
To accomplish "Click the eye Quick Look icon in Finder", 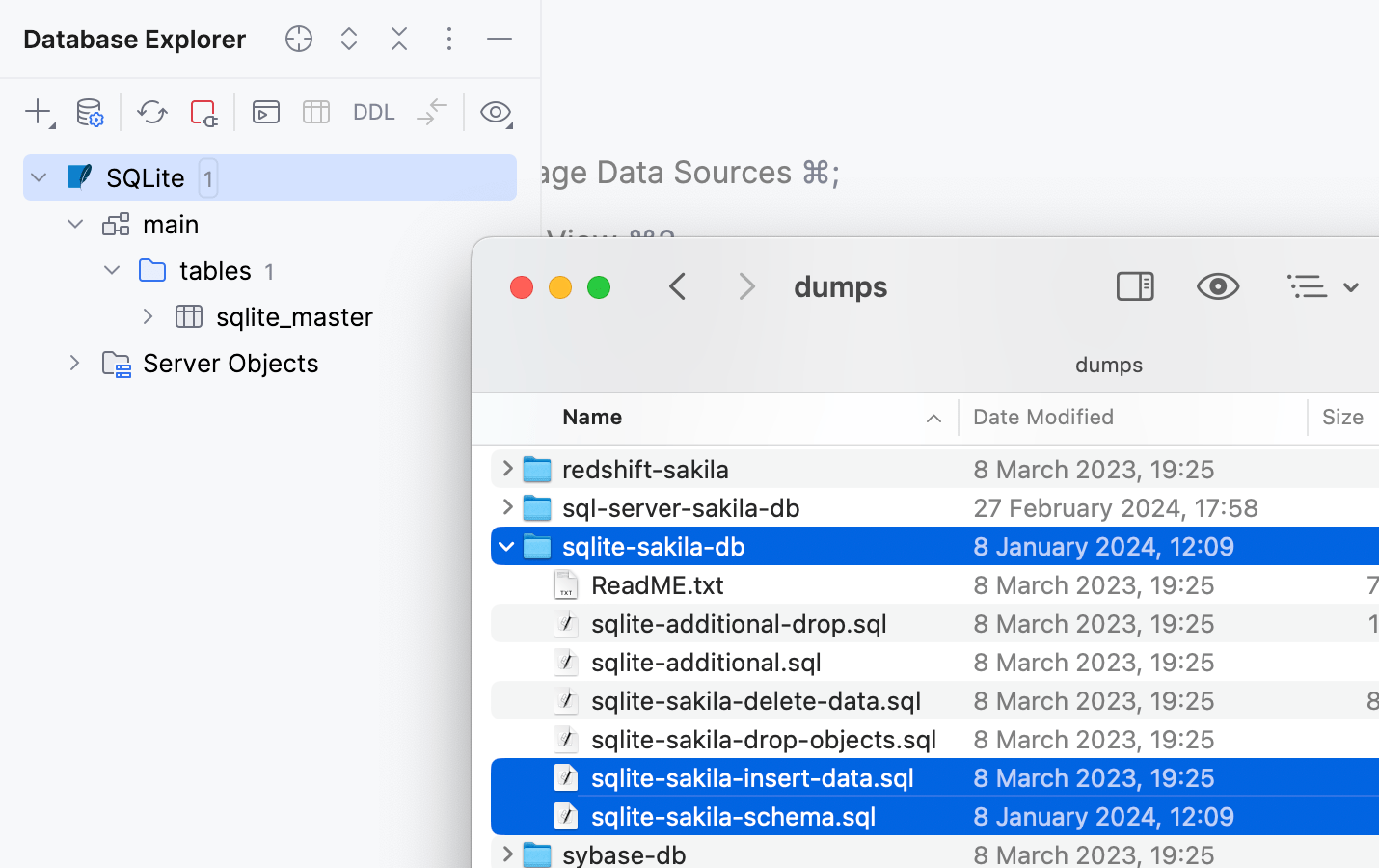I will [x=1218, y=286].
